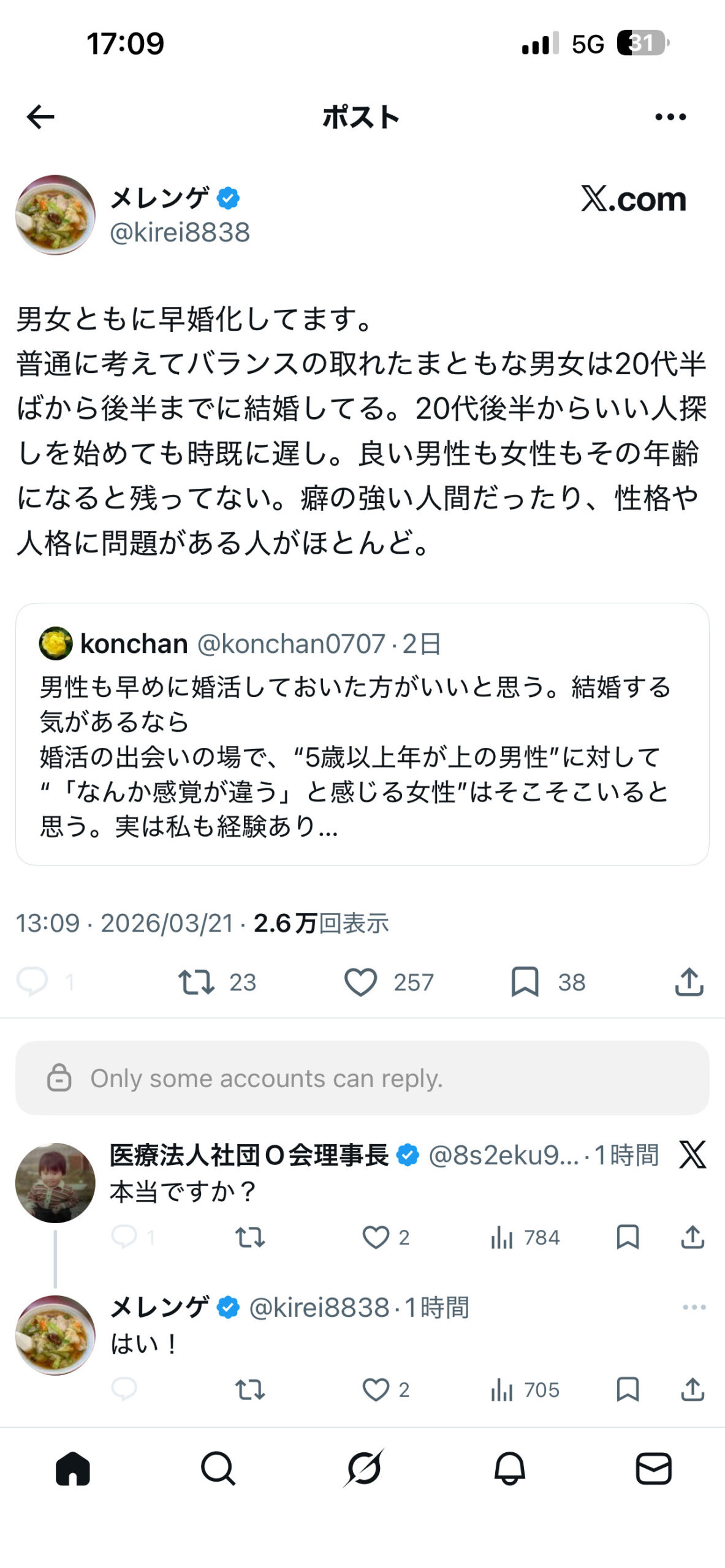Open the Messages envelope tab
The image size is (725, 1568).
[654, 1469]
